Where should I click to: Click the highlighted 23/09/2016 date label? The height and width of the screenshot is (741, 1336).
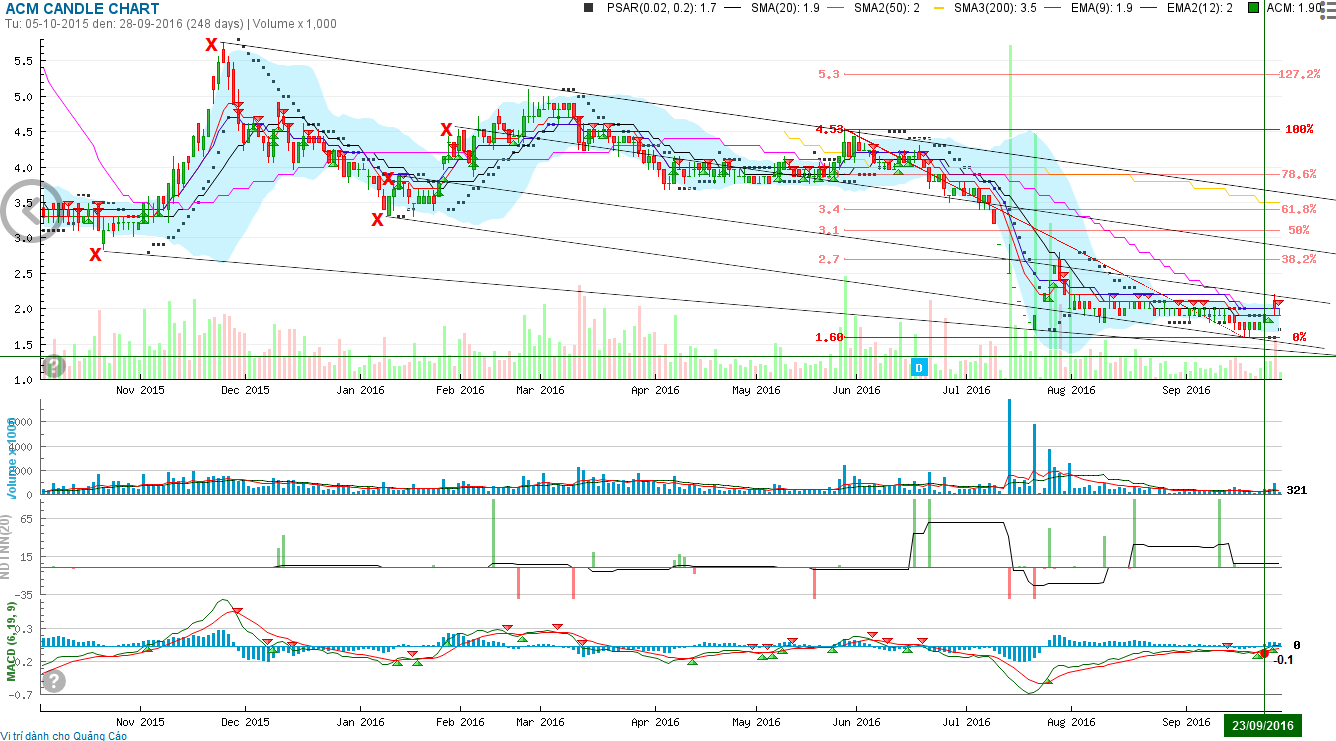1263,726
